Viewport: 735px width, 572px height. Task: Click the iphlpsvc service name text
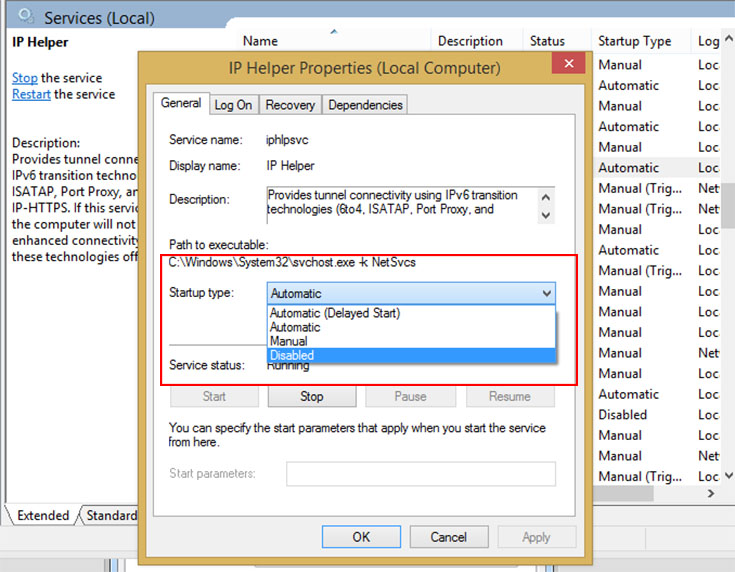pyautogui.click(x=287, y=140)
